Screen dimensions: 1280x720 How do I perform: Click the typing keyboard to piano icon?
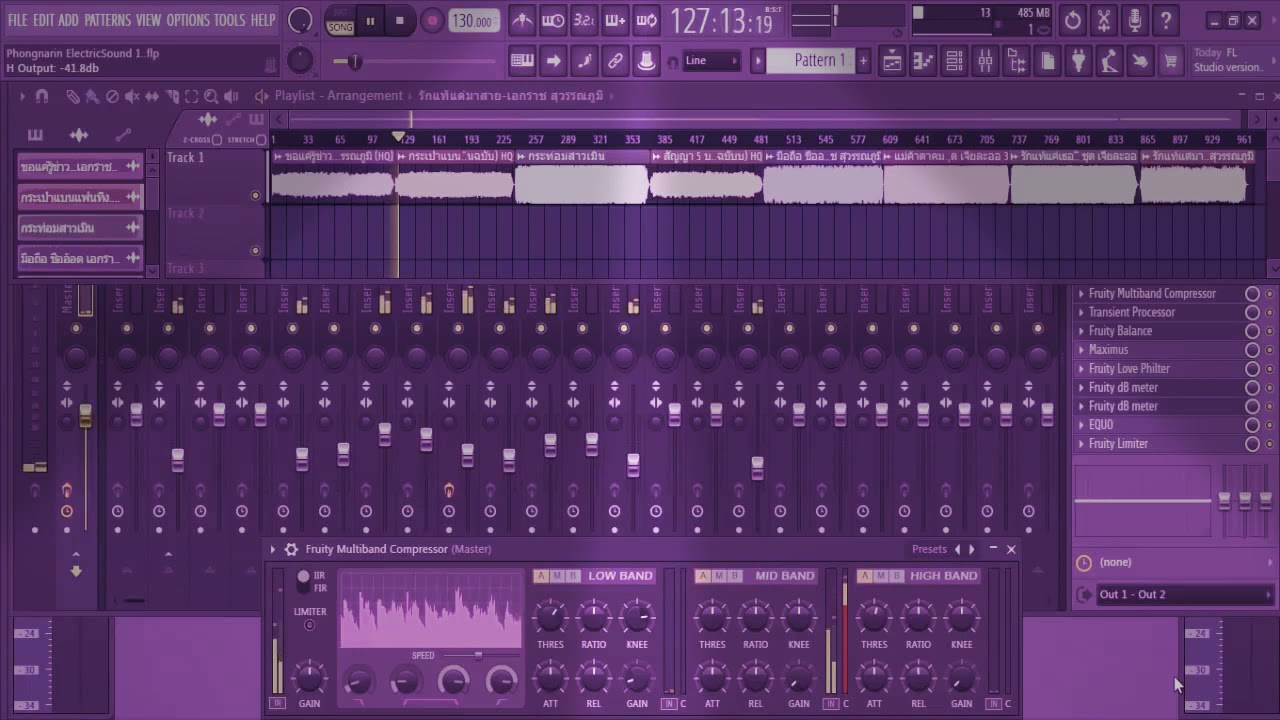click(522, 61)
